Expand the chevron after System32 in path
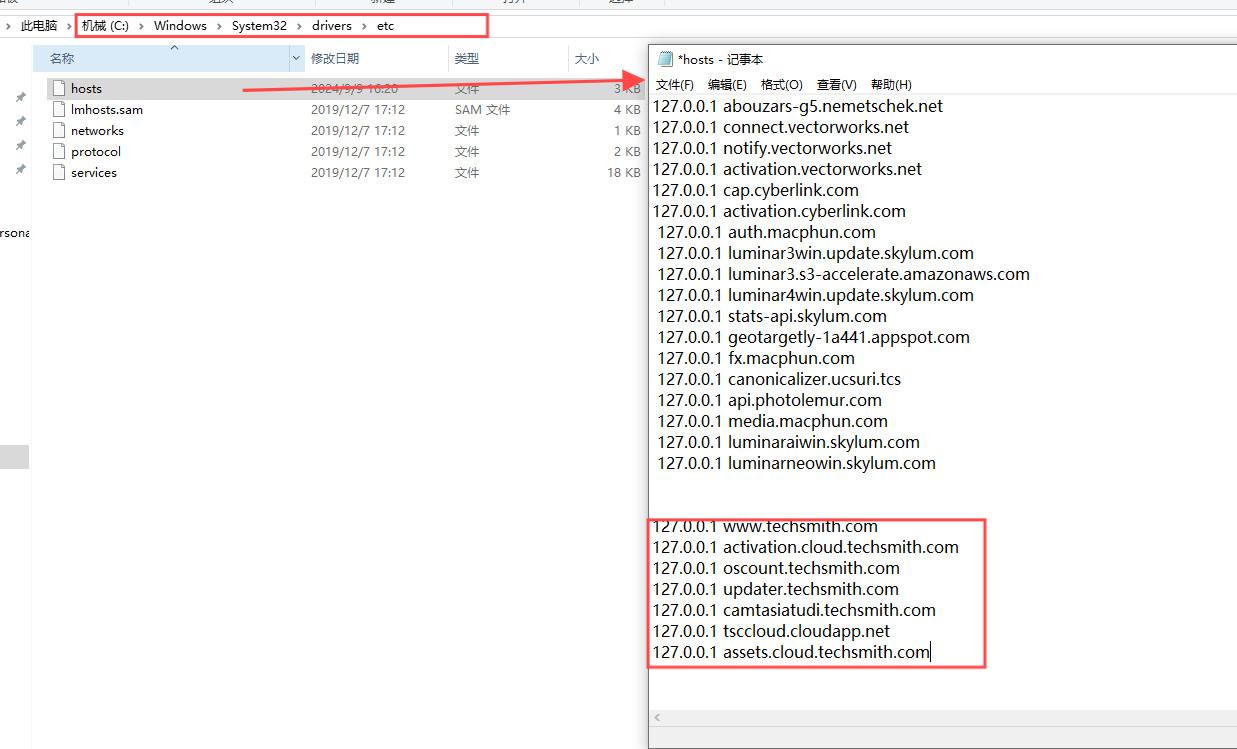This screenshot has height=749, width=1237. [x=300, y=26]
